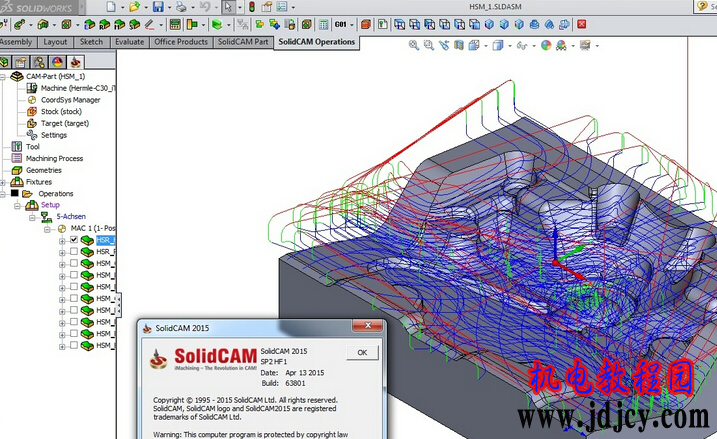
Task: Switch to the Sketch tab
Action: 91,42
